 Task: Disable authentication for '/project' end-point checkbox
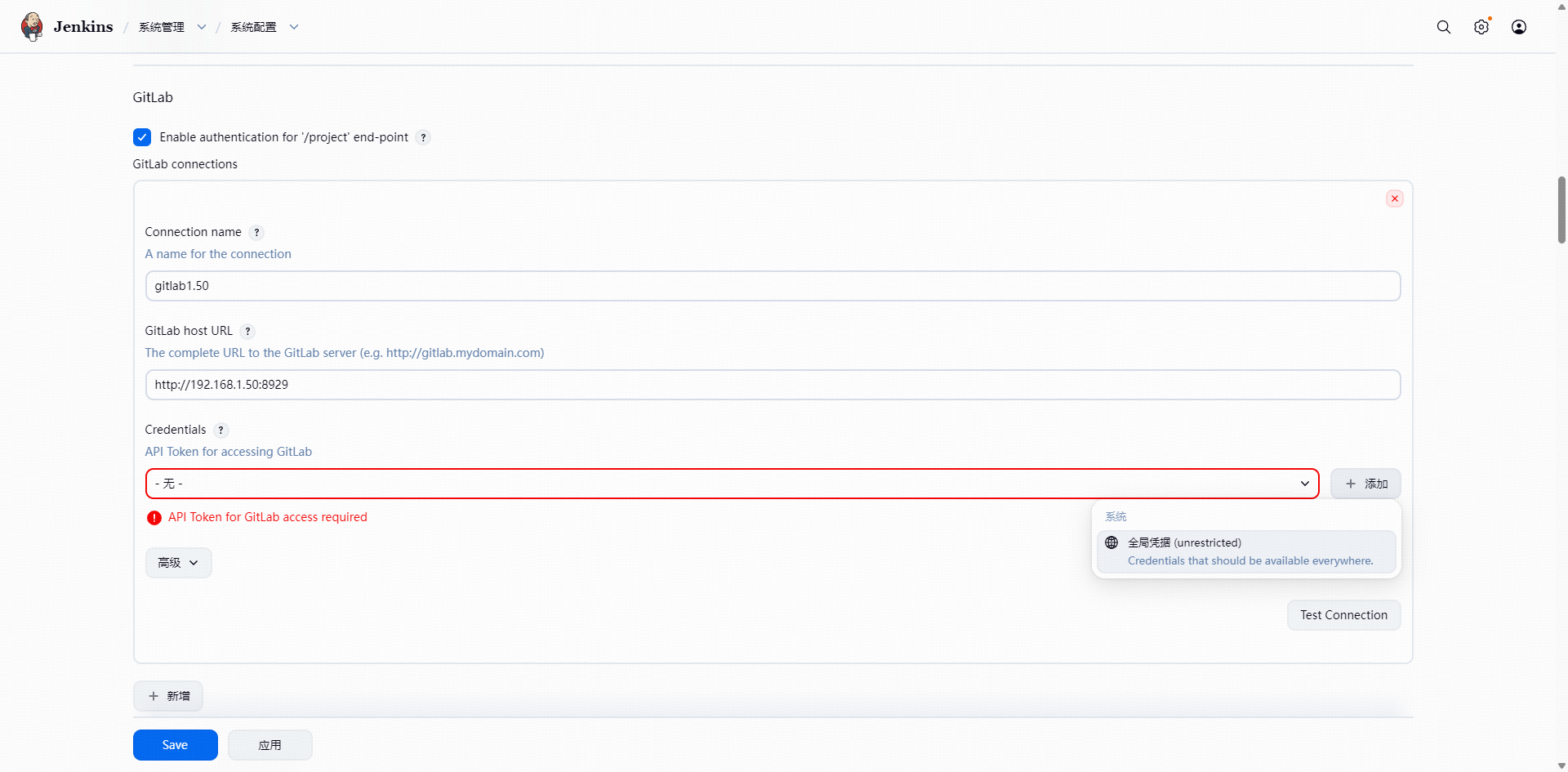142,137
